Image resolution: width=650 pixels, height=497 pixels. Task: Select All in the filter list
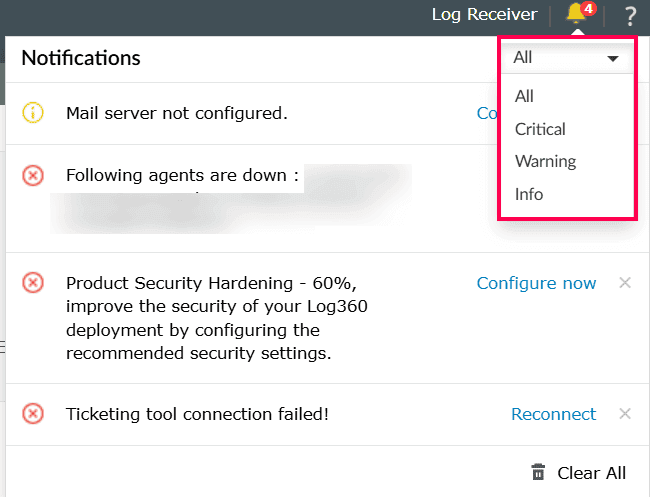(524, 96)
